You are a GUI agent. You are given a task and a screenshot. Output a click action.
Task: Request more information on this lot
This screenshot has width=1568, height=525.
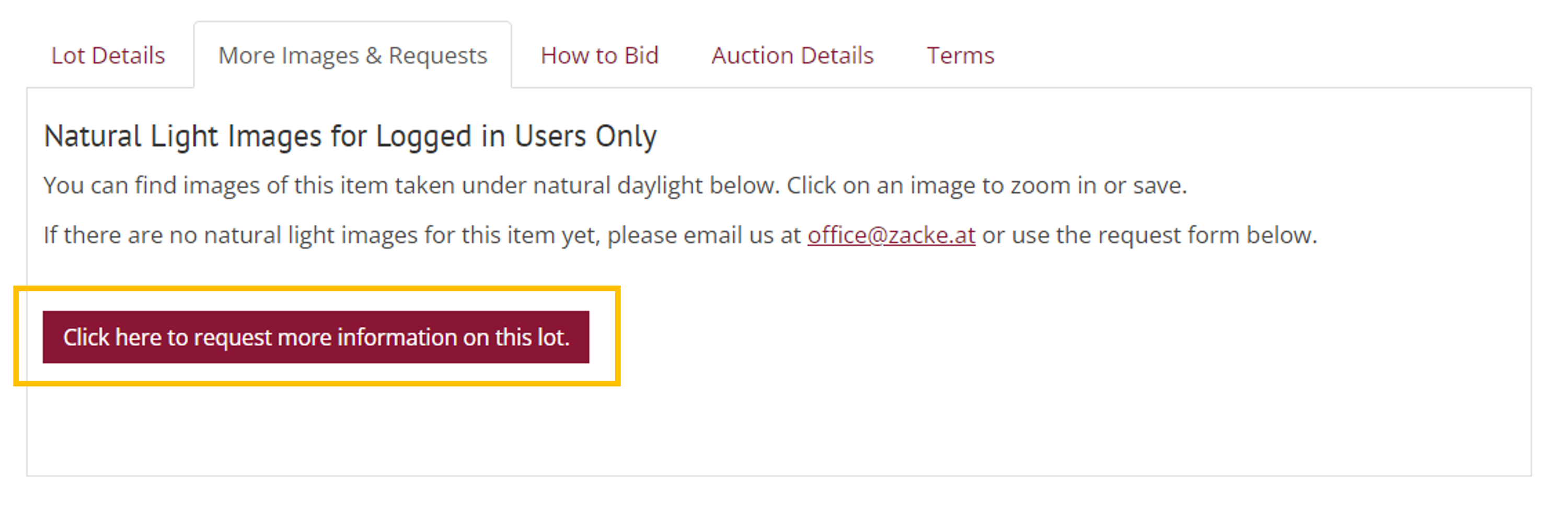click(315, 337)
